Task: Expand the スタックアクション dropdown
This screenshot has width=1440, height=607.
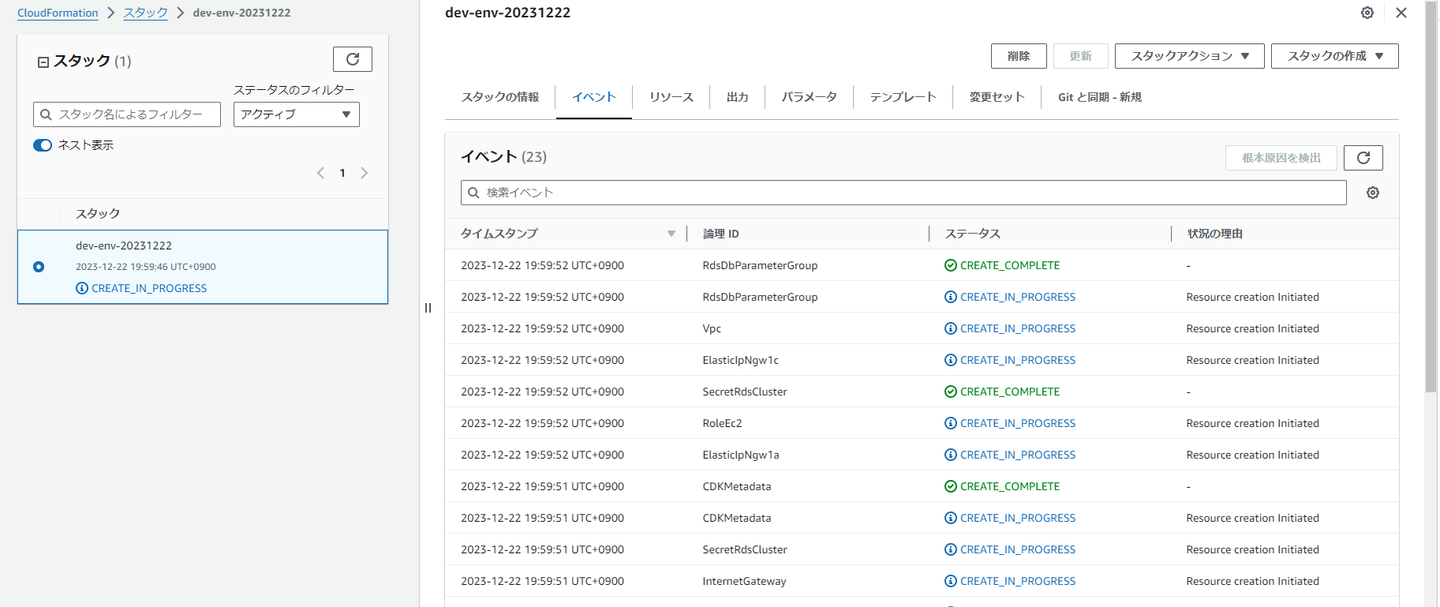Action: [1189, 56]
